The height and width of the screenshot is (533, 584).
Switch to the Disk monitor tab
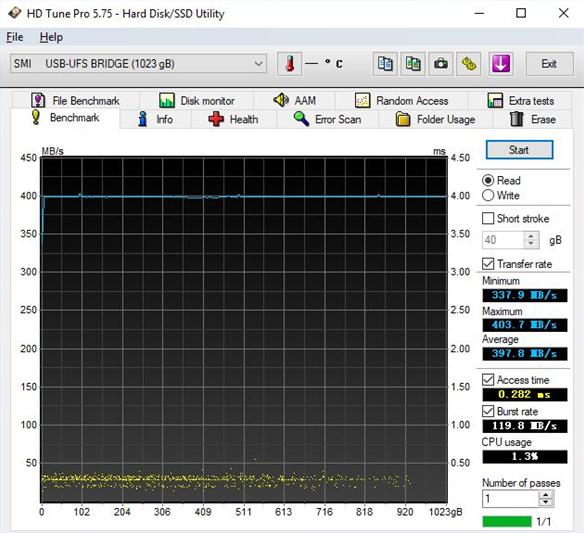[x=197, y=100]
